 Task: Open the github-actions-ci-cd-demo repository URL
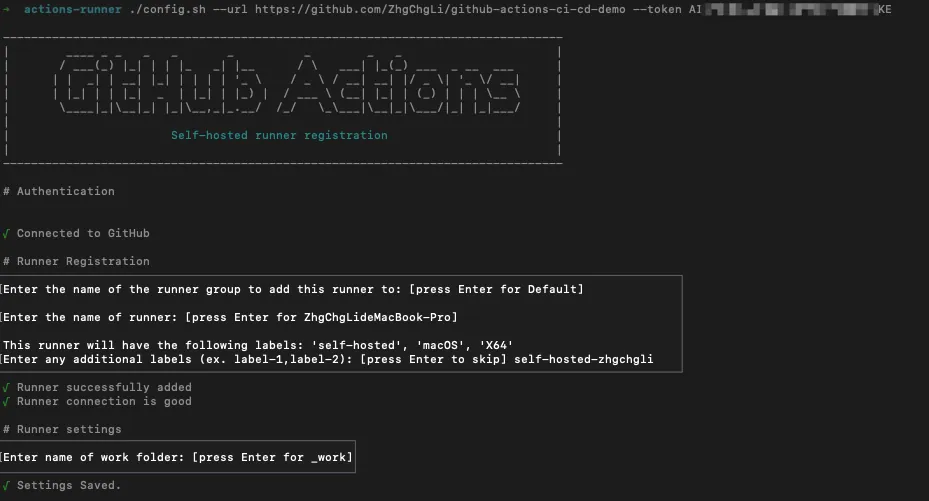pos(439,9)
